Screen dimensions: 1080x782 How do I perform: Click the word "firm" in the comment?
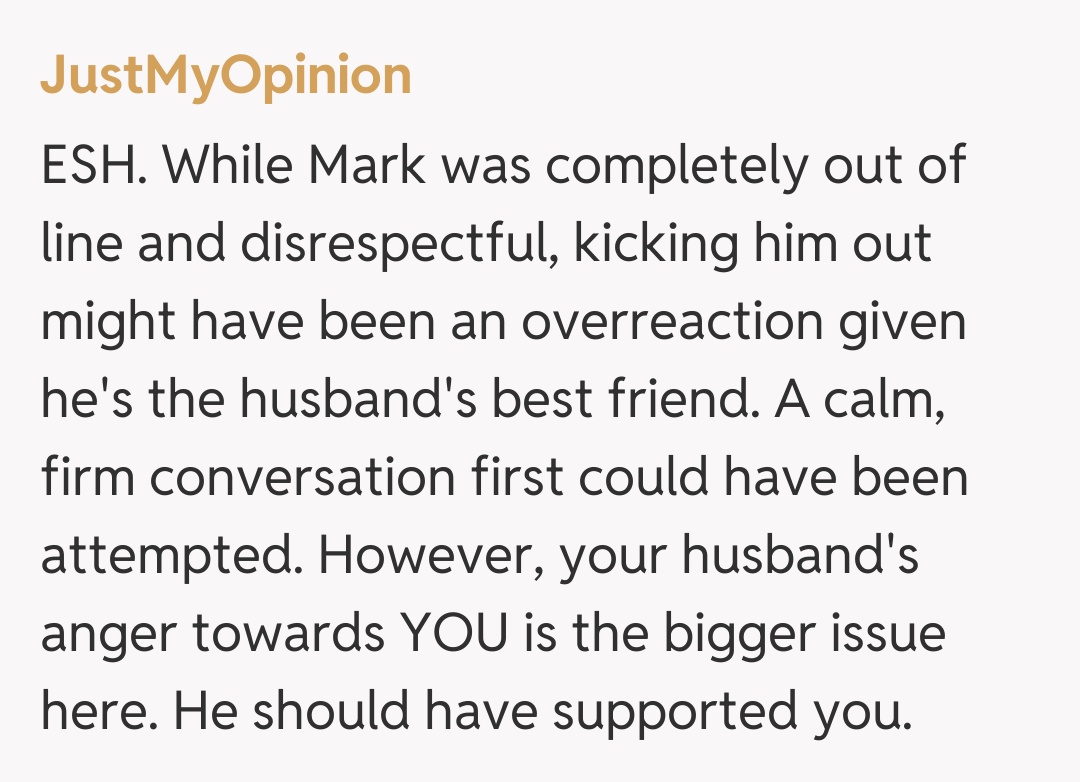pos(88,478)
